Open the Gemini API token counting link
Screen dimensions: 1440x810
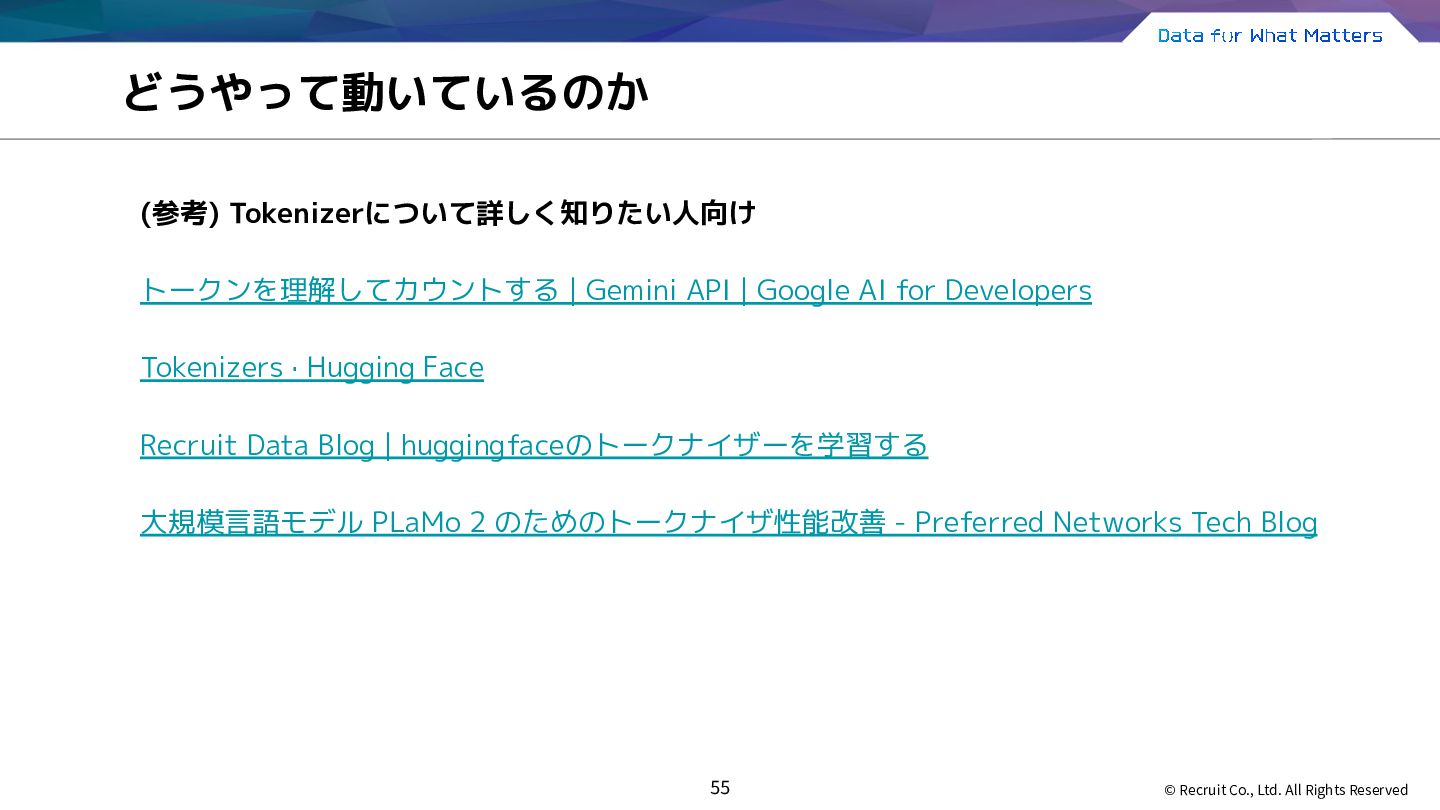click(616, 290)
